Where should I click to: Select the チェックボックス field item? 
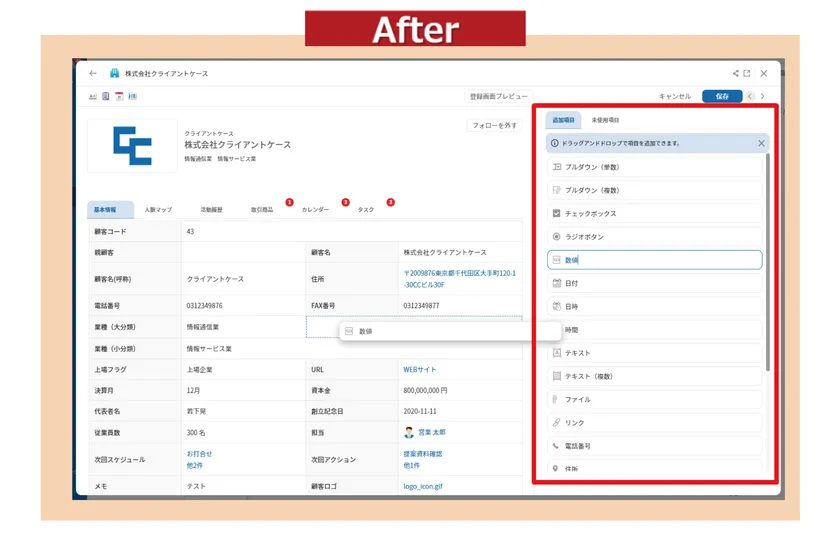(x=655, y=213)
